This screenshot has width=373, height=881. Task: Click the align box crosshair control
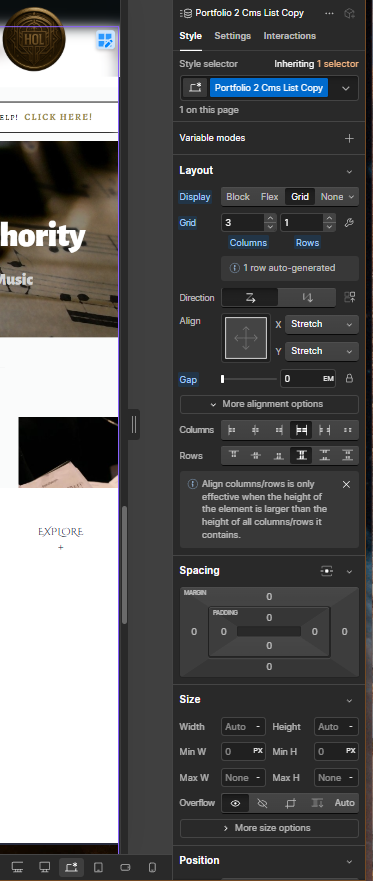tap(246, 338)
